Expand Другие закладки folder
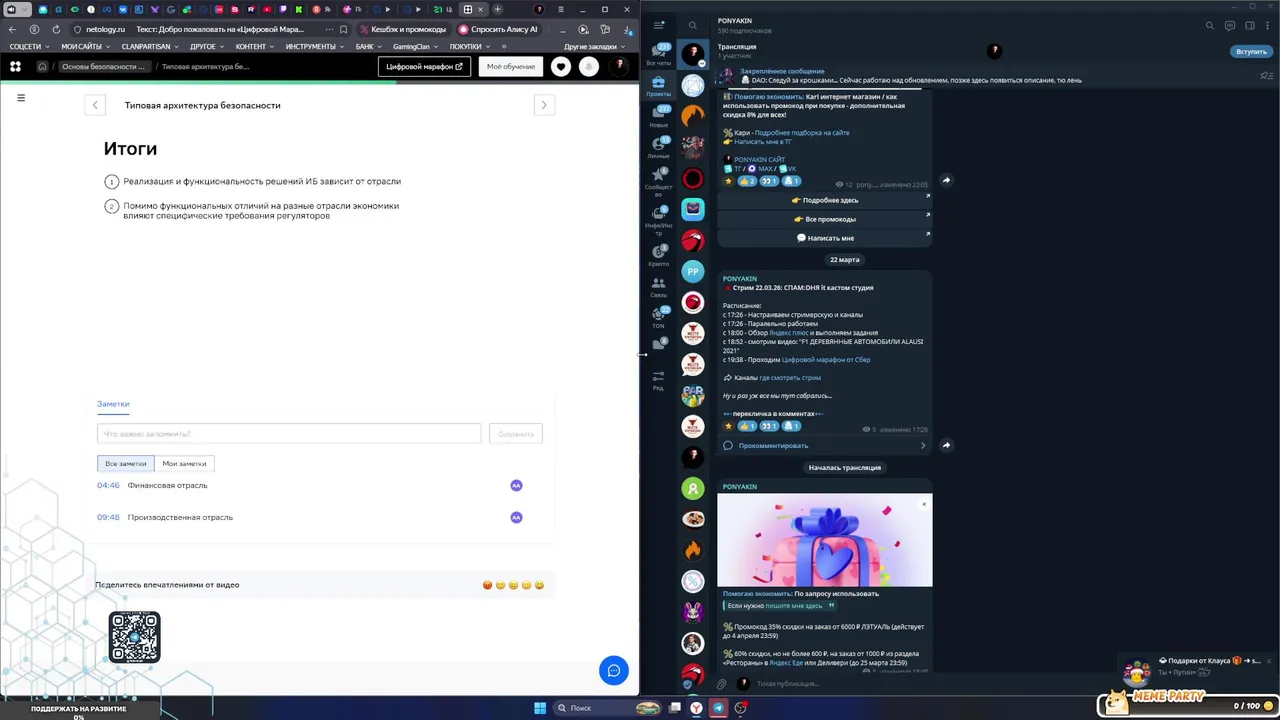Screen dimensions: 1280x720 click(x=594, y=46)
